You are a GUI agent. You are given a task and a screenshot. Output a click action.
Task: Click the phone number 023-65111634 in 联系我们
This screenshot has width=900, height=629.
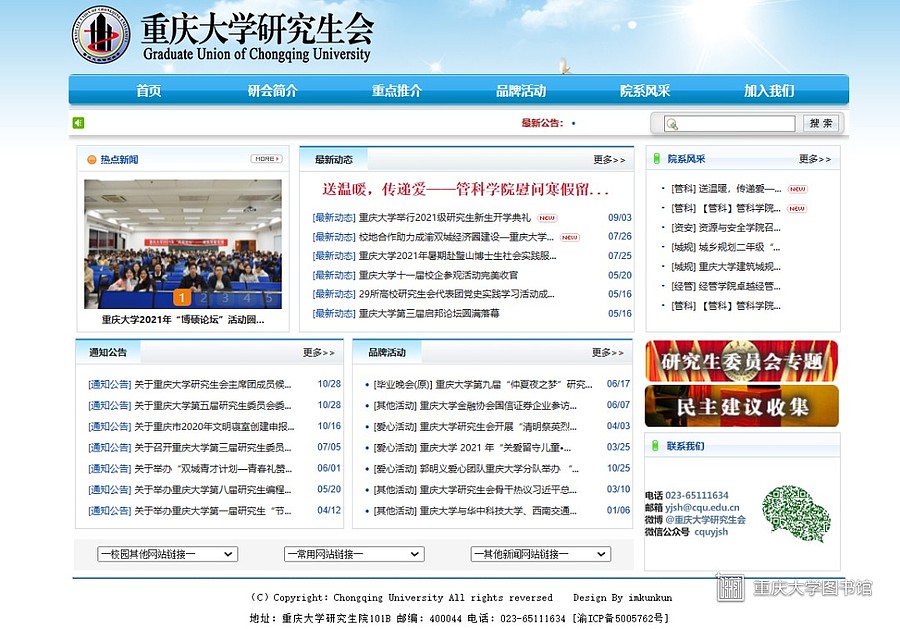(x=697, y=495)
